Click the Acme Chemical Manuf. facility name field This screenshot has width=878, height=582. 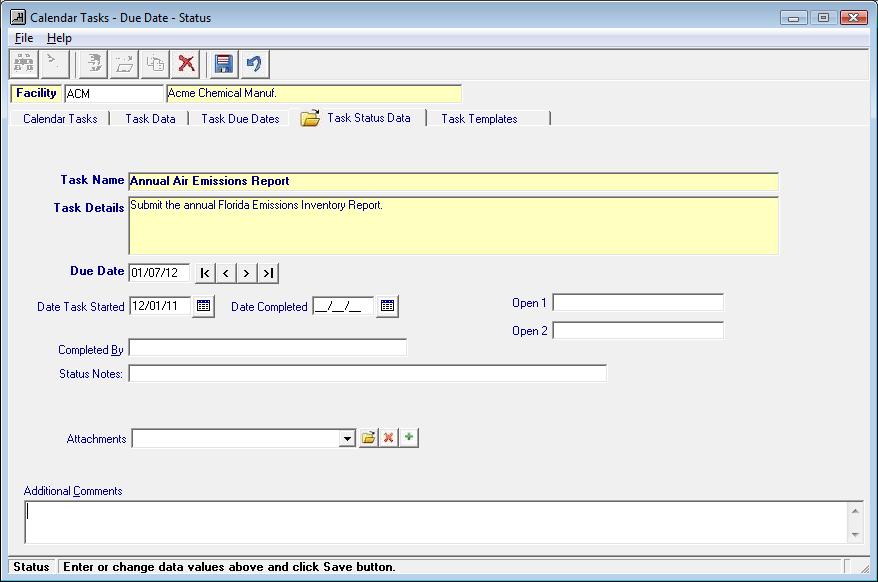tap(314, 94)
